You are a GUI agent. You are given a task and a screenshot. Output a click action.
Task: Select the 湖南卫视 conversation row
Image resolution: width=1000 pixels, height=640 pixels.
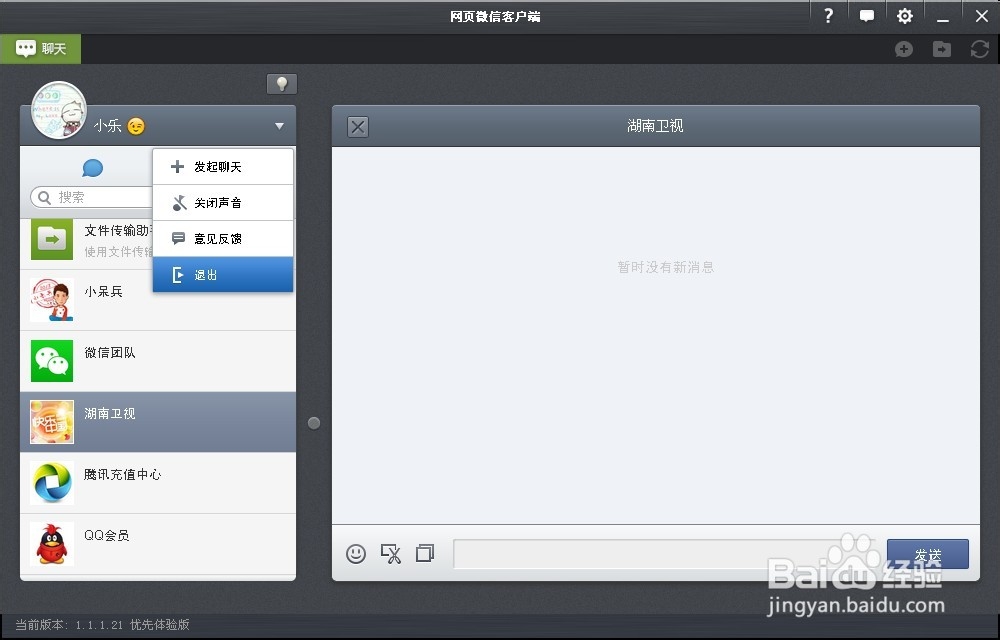158,422
